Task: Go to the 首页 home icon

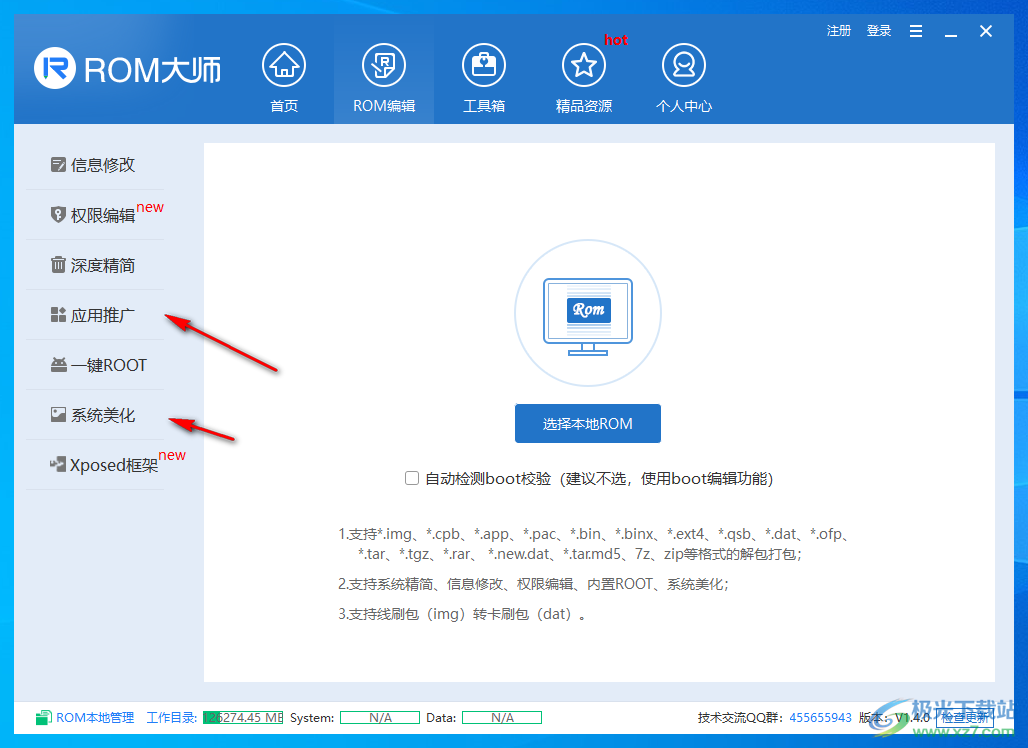Action: [284, 65]
